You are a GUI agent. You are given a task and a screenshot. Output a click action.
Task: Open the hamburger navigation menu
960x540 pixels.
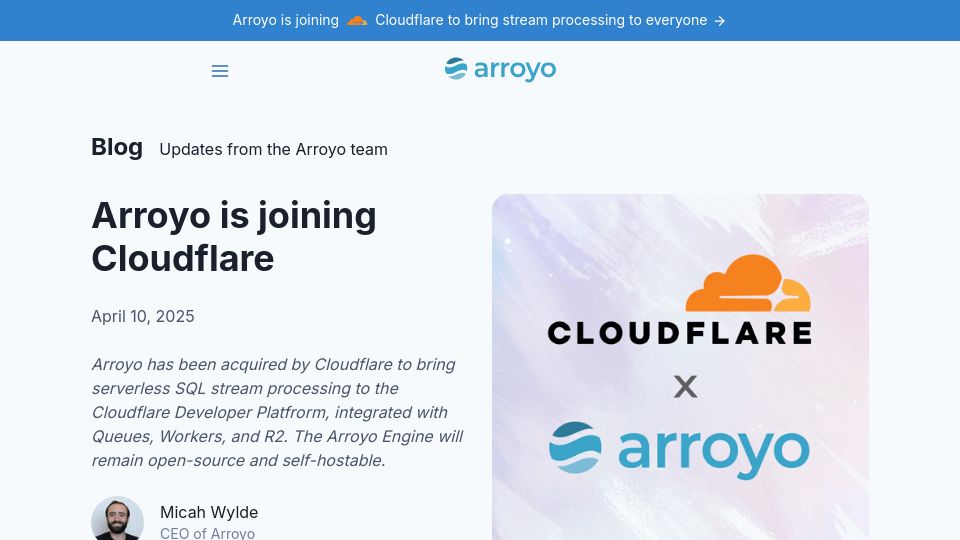click(x=220, y=71)
